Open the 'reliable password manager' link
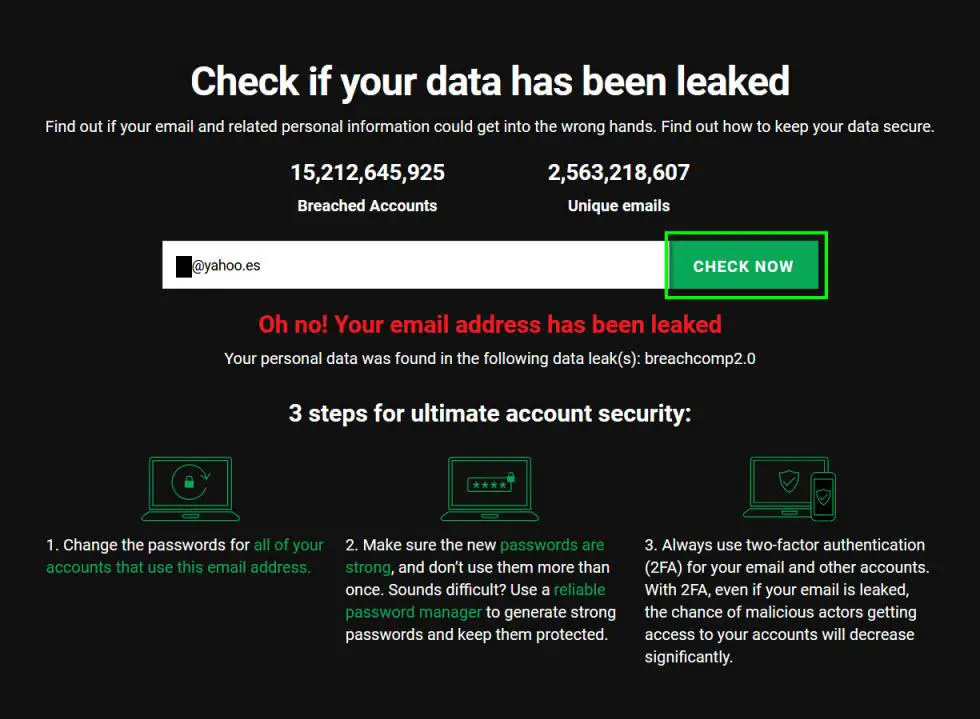The image size is (980, 719). [x=414, y=612]
